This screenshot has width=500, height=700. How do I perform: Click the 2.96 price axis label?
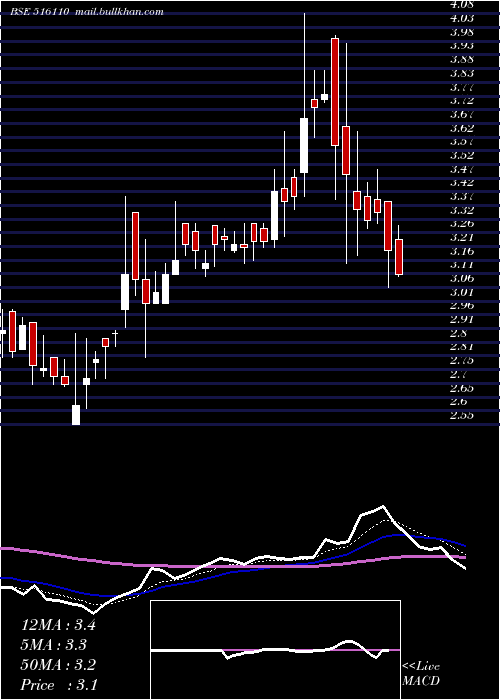coord(461,306)
